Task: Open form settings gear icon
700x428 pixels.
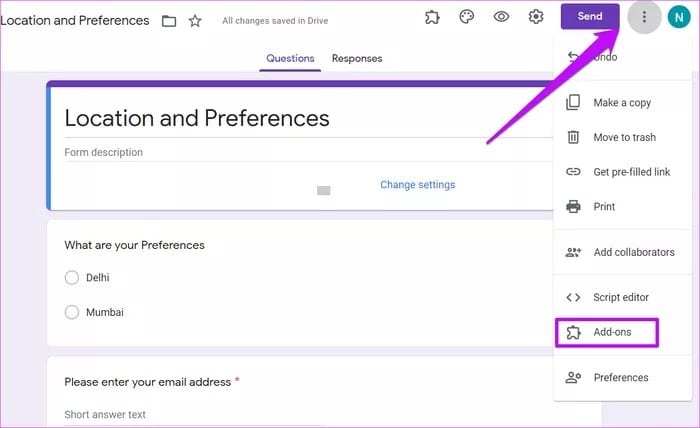Action: pyautogui.click(x=536, y=17)
